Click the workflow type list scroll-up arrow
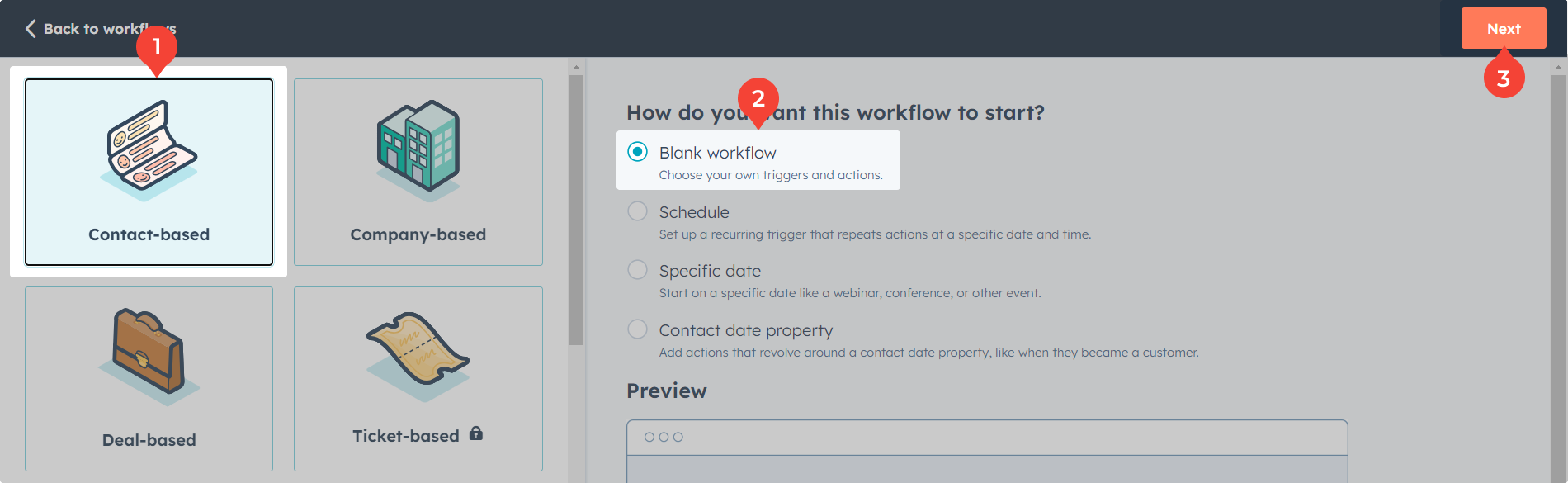This screenshot has width=1568, height=483. tap(576, 68)
